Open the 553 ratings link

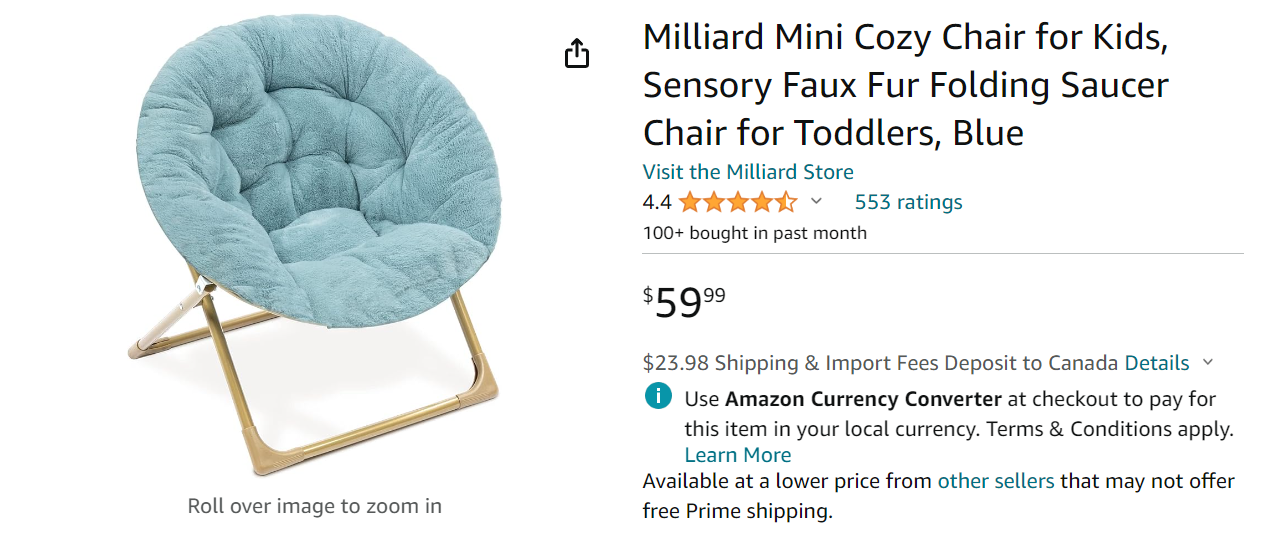tap(908, 202)
